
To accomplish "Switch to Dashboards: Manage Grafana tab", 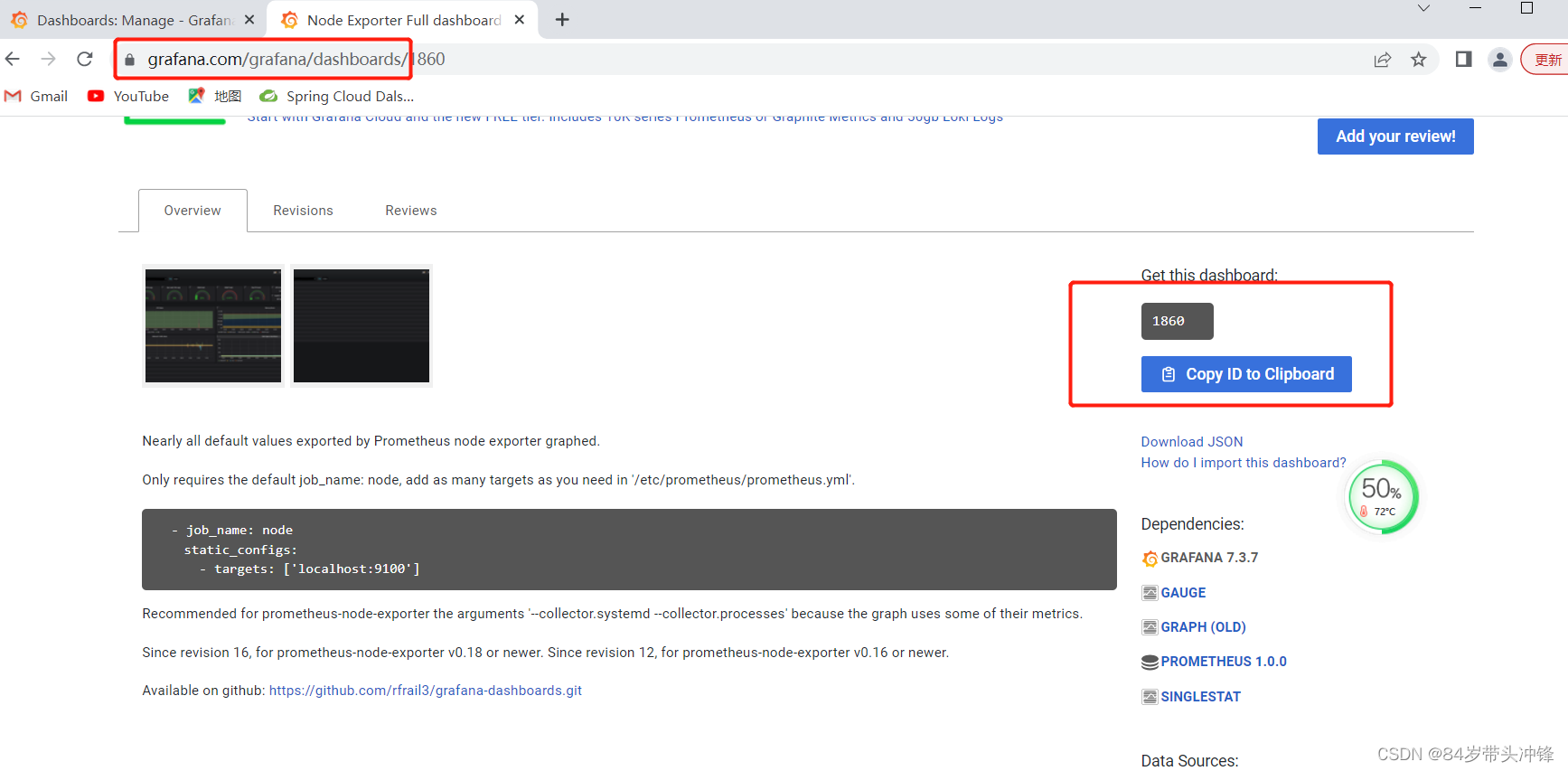I will click(x=133, y=20).
